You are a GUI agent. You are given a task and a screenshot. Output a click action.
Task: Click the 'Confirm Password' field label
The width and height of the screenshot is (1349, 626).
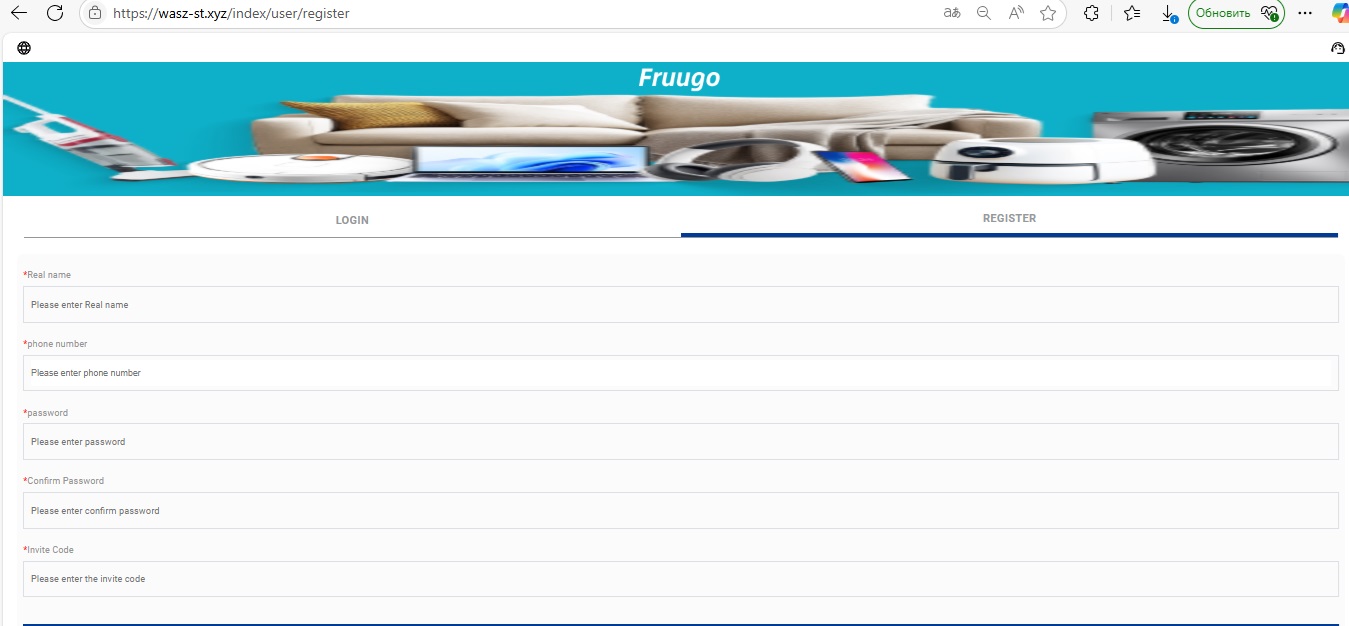[63, 481]
